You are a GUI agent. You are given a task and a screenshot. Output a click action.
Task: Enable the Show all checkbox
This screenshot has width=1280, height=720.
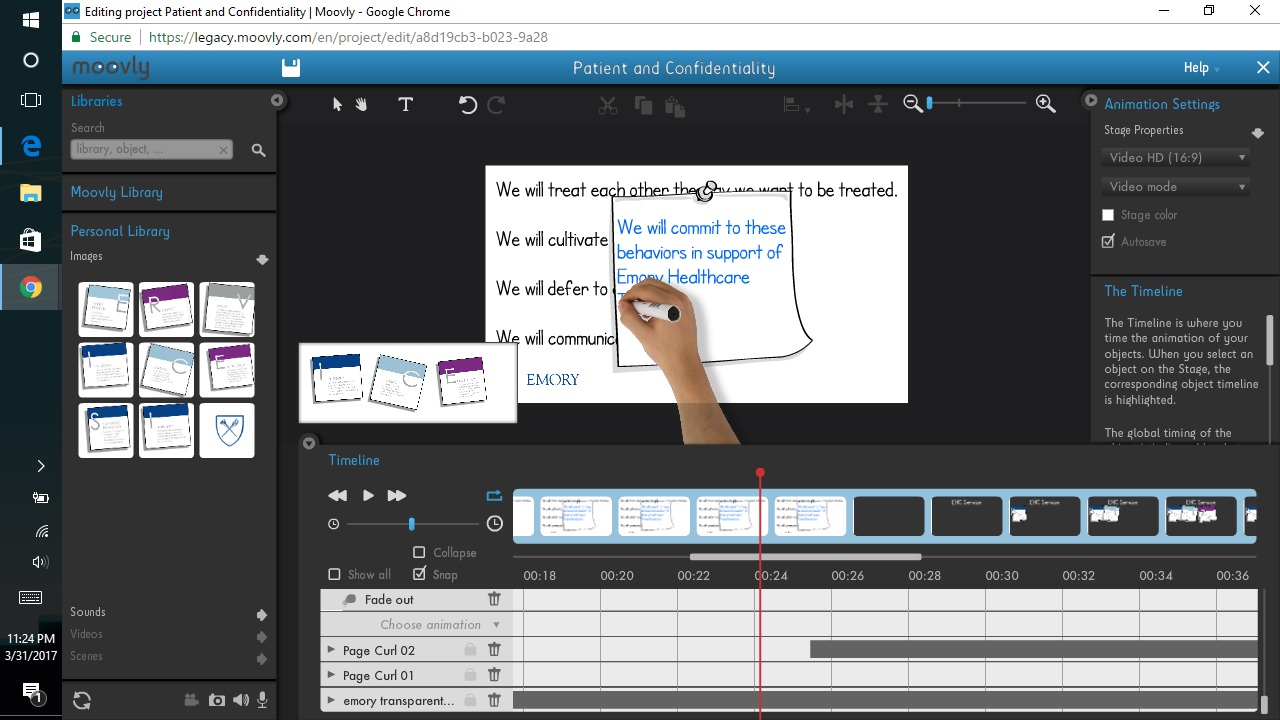tap(334, 574)
